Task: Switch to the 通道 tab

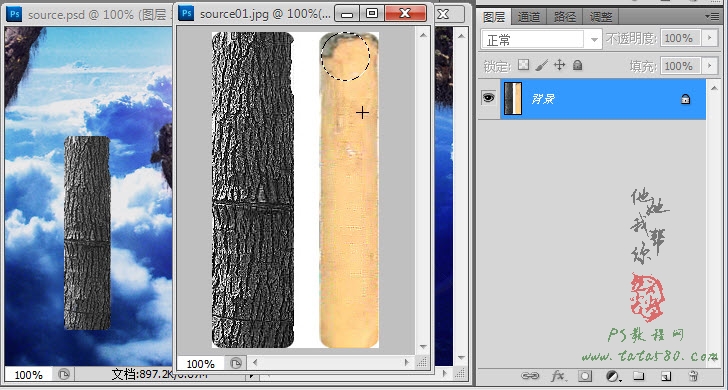Action: [x=528, y=17]
